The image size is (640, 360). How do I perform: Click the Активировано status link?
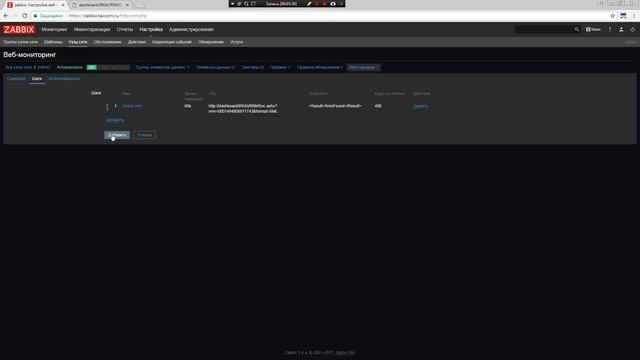69,67
